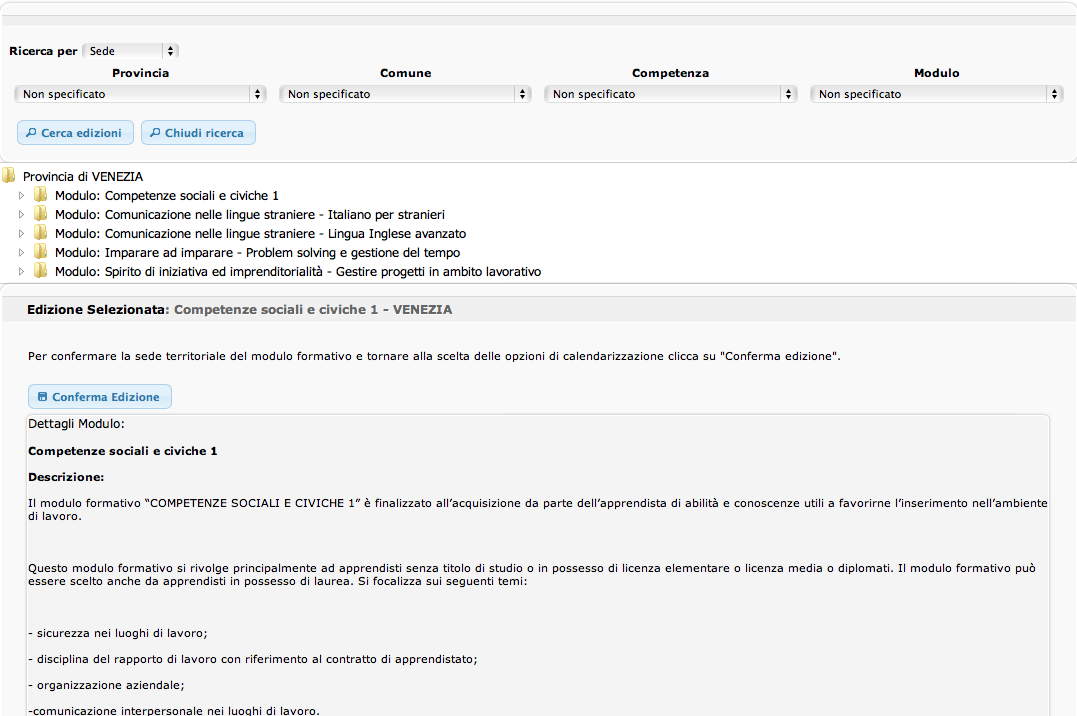Screen dimensions: 1077x716
Task: Click folder icon for Spirito di iniziativa module
Action: click(x=40, y=271)
